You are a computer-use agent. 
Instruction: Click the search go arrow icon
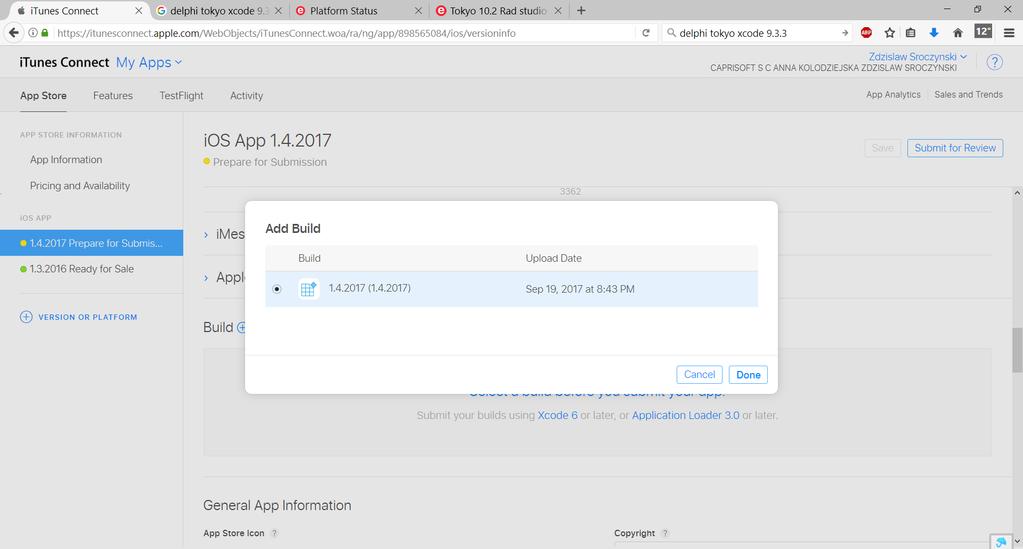(845, 33)
